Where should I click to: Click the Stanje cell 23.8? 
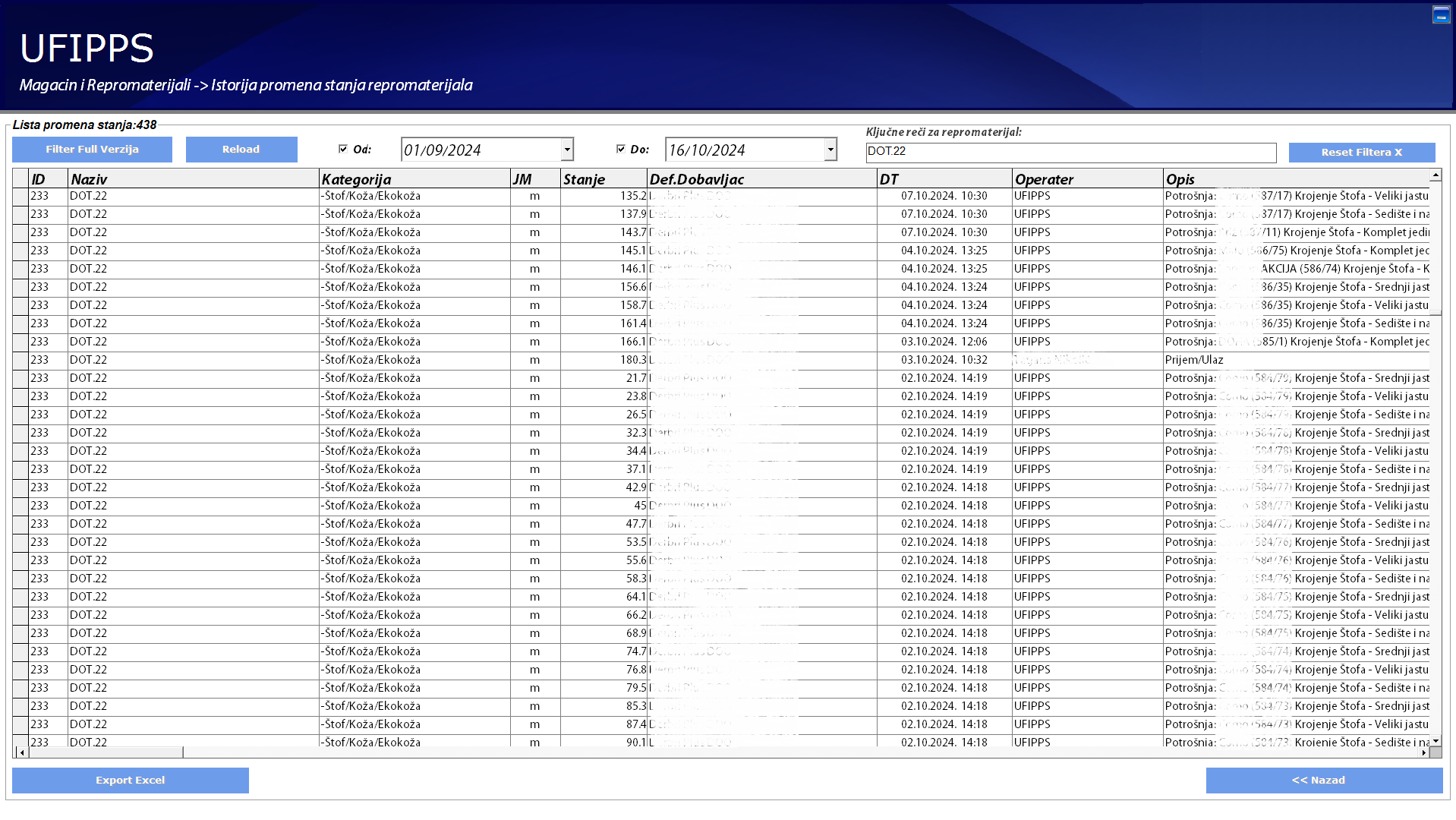(604, 396)
